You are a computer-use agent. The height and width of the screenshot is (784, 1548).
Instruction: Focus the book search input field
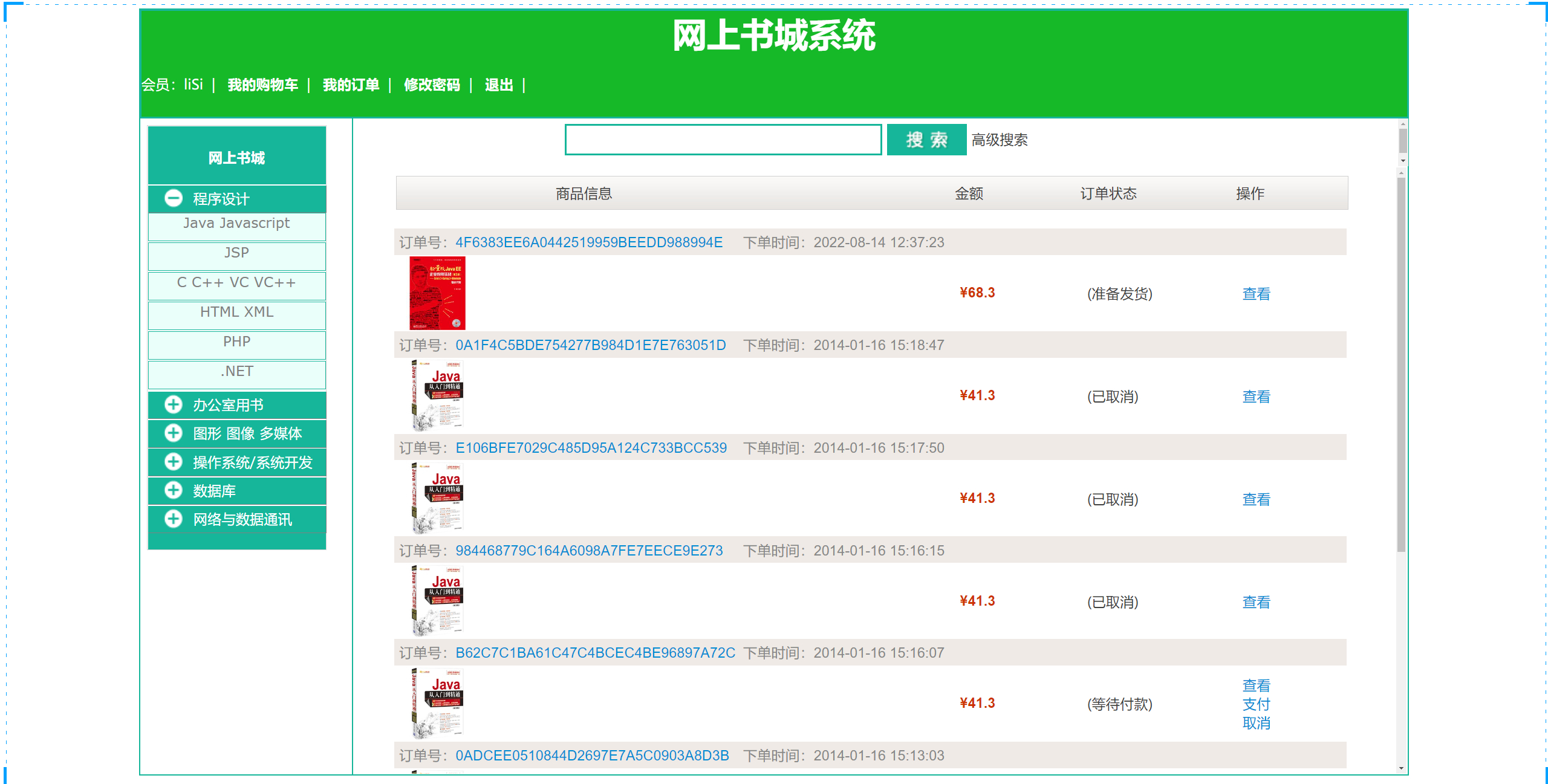(x=723, y=140)
